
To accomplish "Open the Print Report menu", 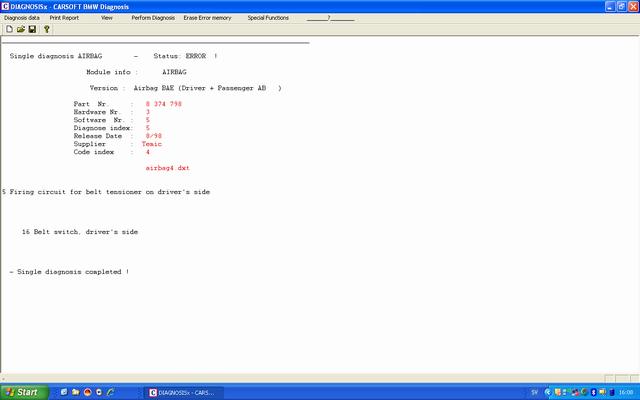I will coord(64,18).
